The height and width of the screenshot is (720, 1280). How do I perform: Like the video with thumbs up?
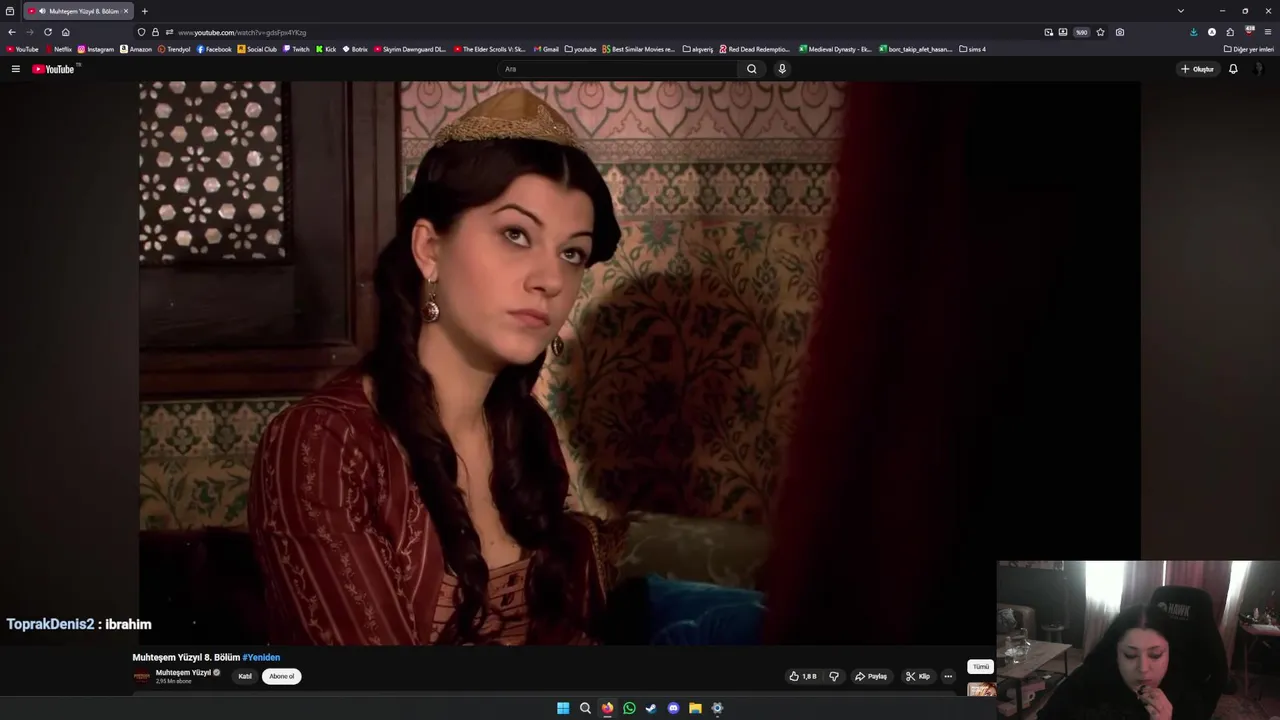pyautogui.click(x=803, y=676)
